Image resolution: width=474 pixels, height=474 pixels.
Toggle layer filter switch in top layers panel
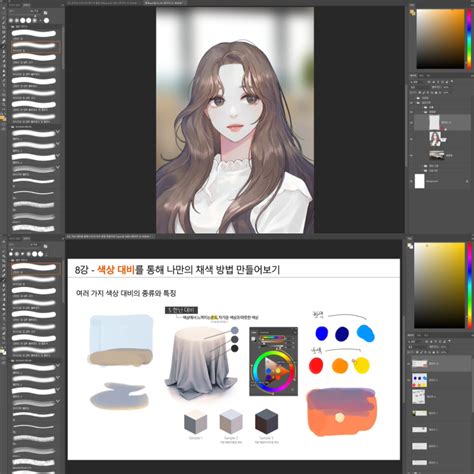click(x=452, y=81)
